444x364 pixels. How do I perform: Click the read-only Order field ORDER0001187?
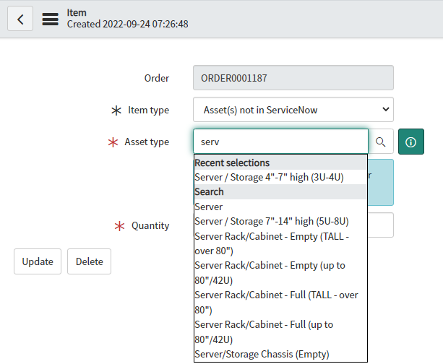pos(293,78)
